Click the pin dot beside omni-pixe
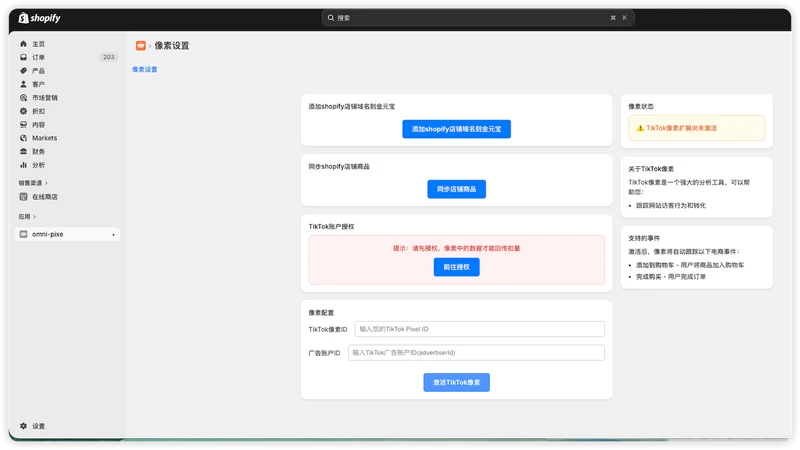 click(113, 235)
